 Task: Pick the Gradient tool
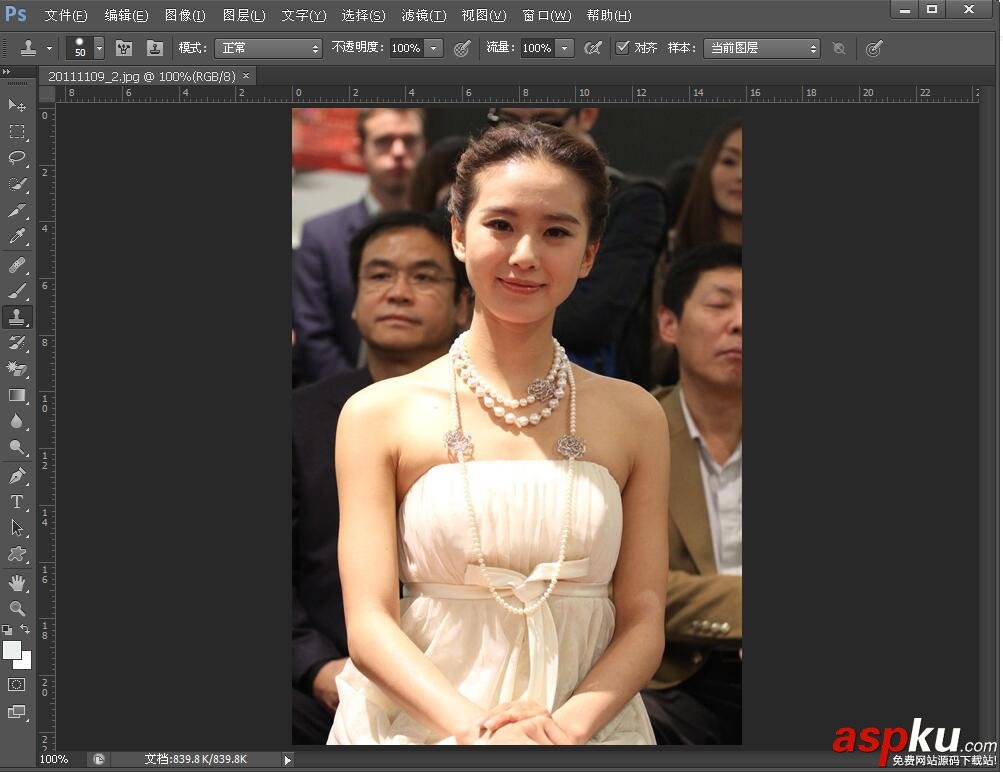point(16,396)
